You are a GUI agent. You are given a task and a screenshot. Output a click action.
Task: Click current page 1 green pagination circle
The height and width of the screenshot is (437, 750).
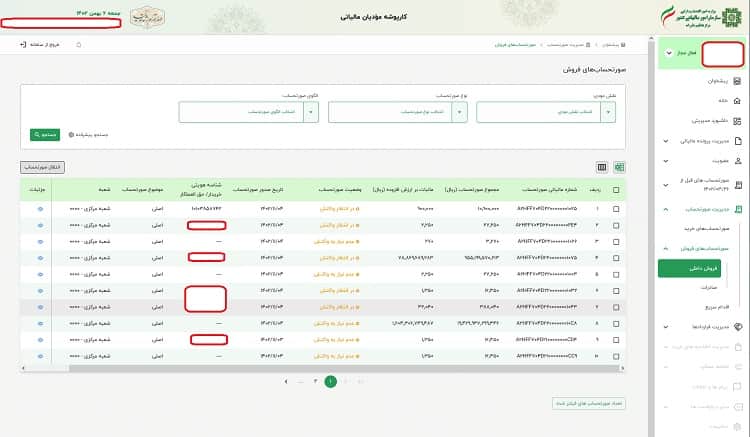pos(331,382)
